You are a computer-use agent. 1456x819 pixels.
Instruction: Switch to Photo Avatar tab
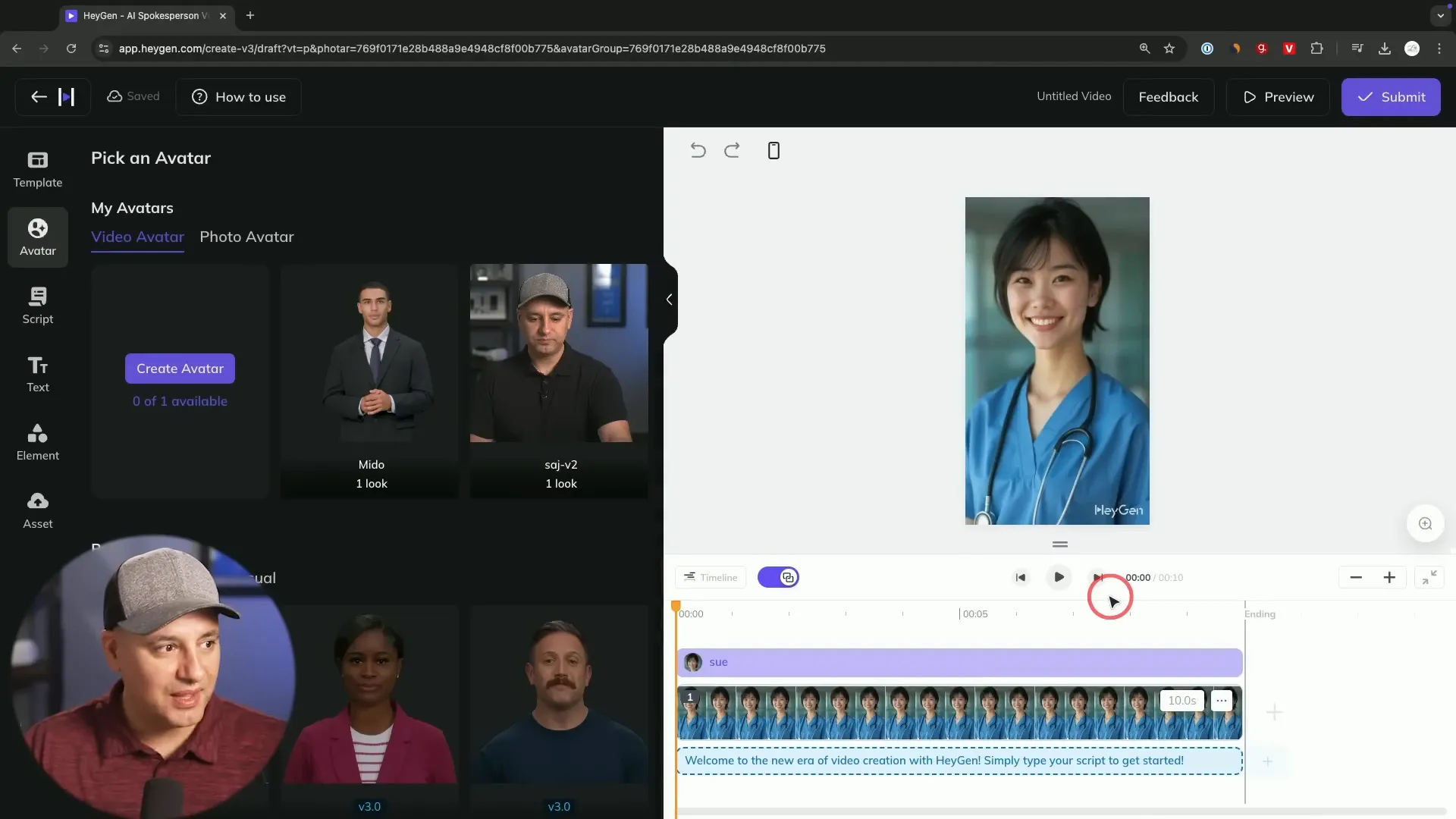[246, 237]
